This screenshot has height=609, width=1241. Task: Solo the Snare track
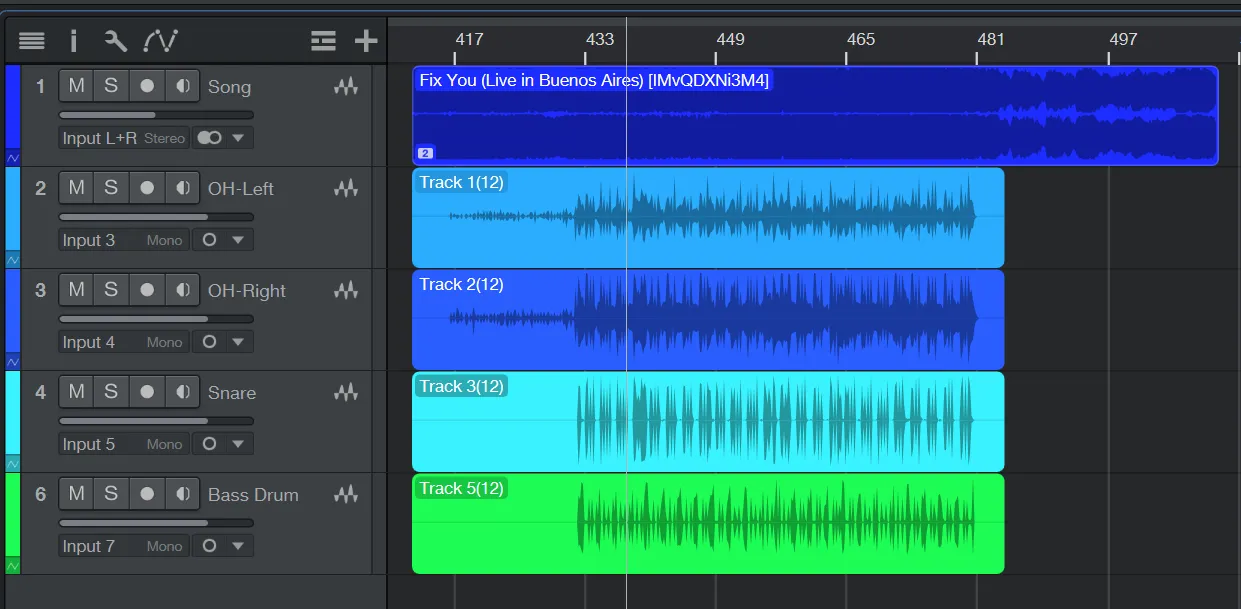tap(111, 392)
